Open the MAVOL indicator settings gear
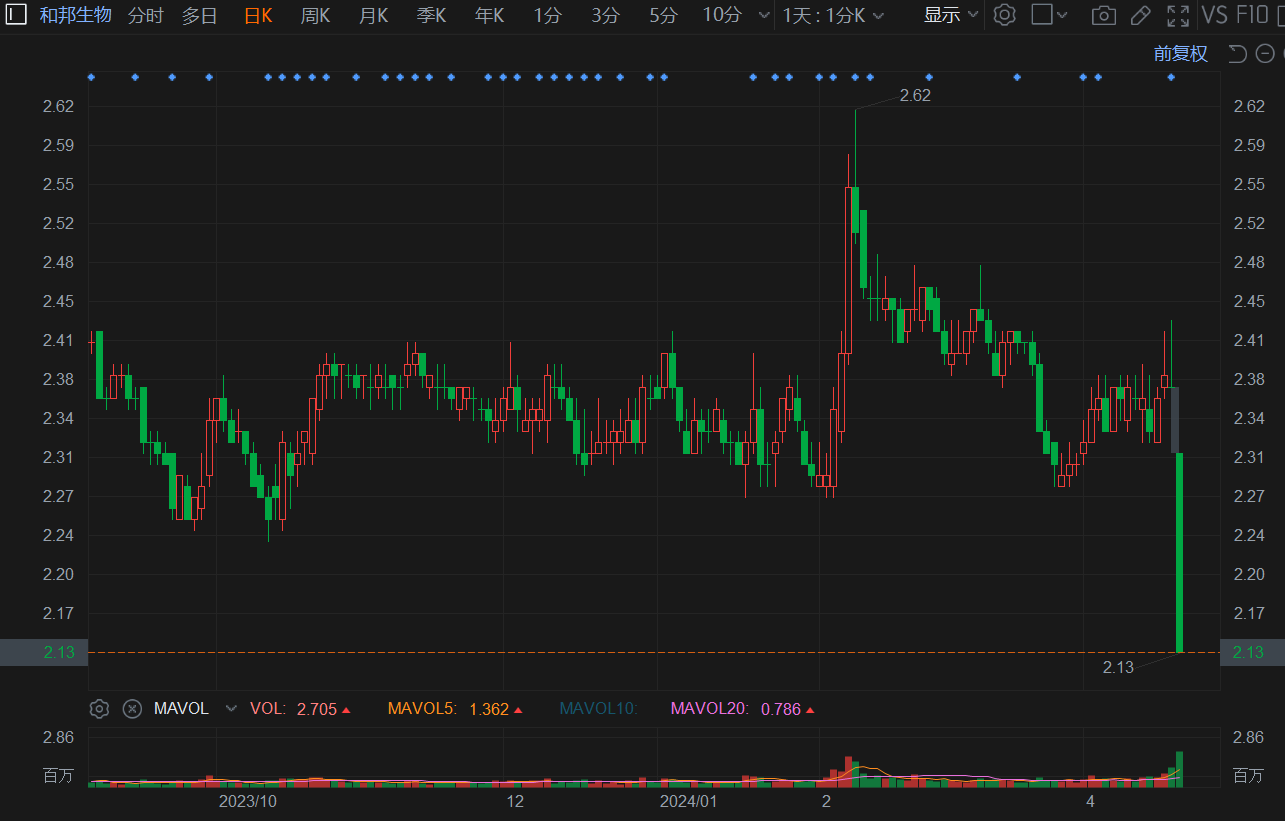 (99, 709)
